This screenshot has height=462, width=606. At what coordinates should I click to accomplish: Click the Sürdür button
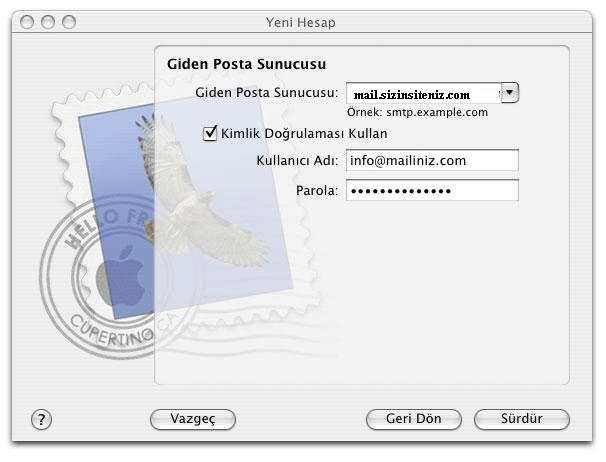522,419
